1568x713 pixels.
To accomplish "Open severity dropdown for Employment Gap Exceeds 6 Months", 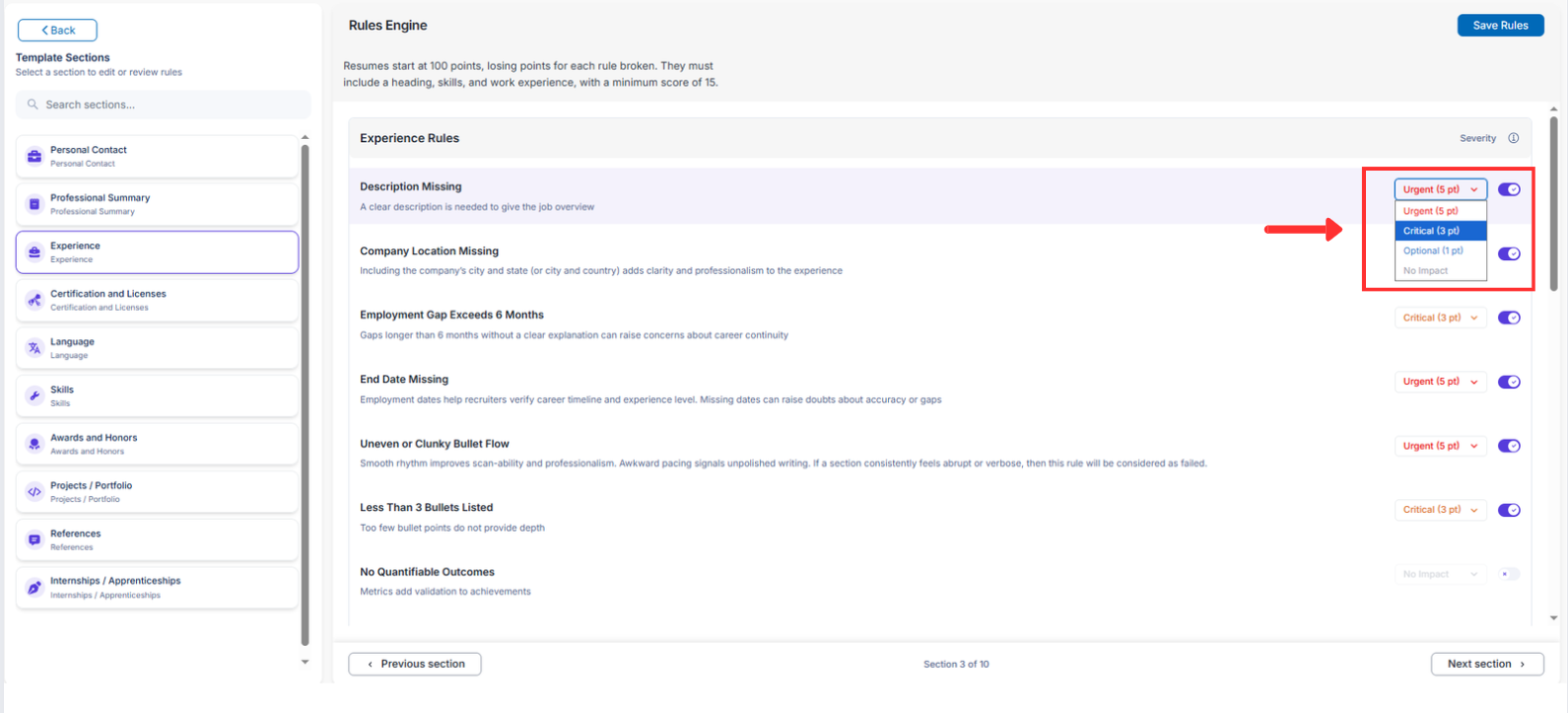I will tap(1440, 318).
